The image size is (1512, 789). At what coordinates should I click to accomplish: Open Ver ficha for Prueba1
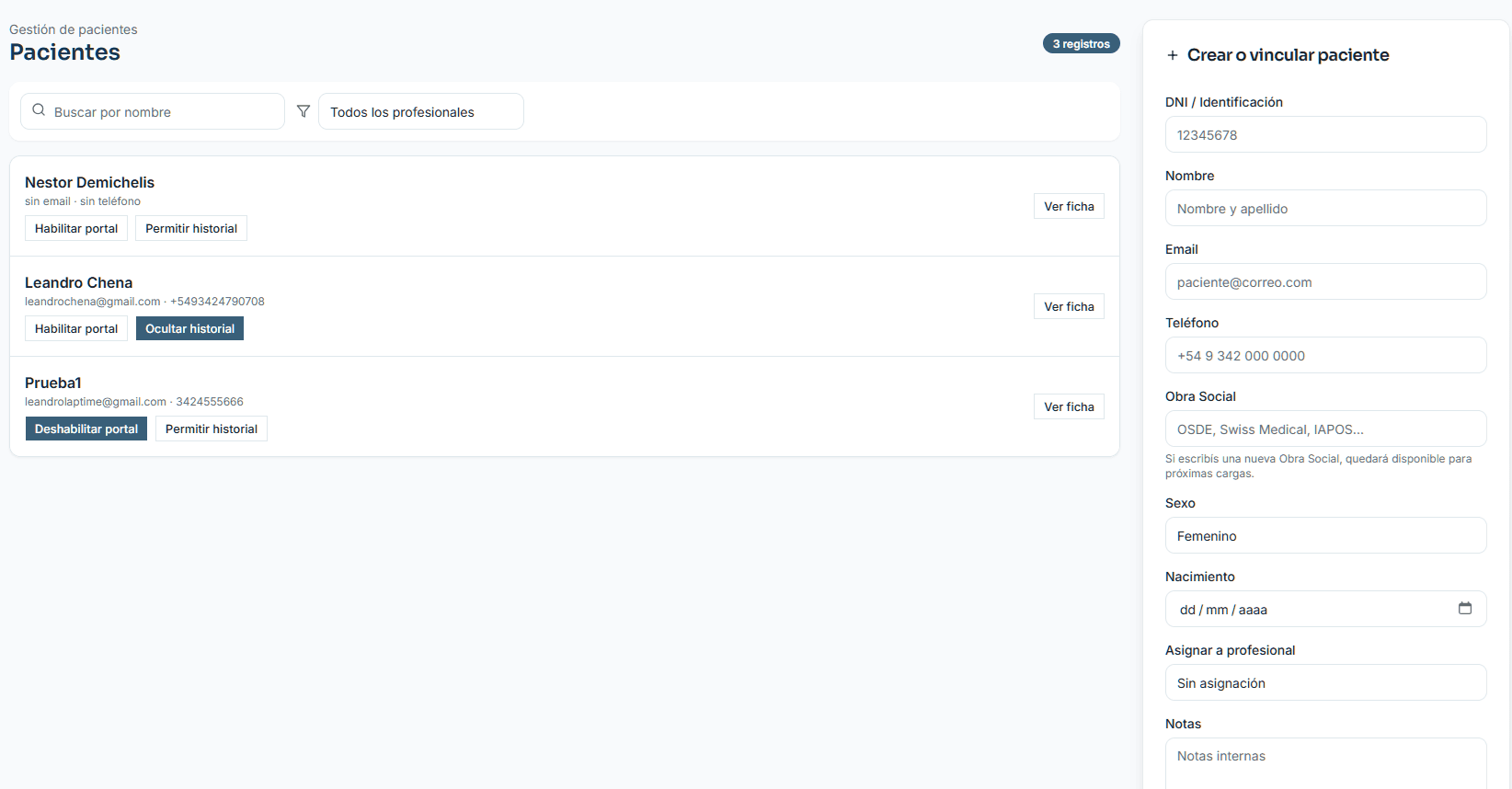(x=1069, y=406)
